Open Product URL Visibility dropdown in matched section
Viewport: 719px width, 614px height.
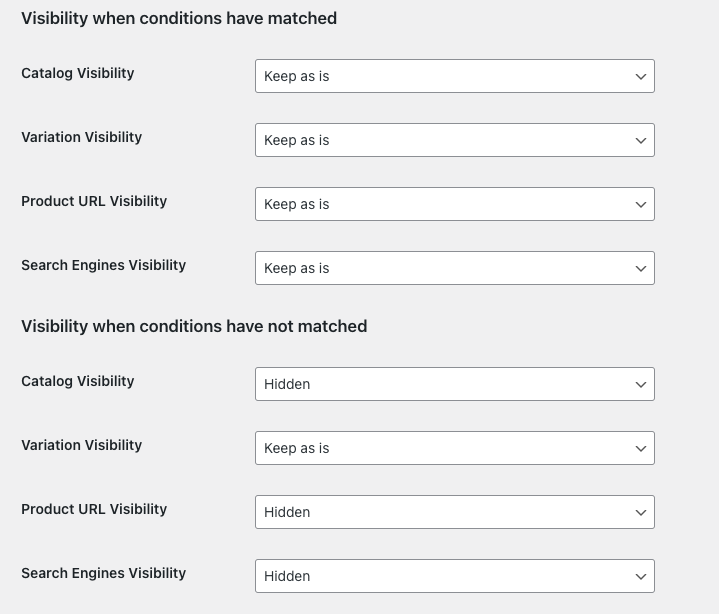click(454, 204)
